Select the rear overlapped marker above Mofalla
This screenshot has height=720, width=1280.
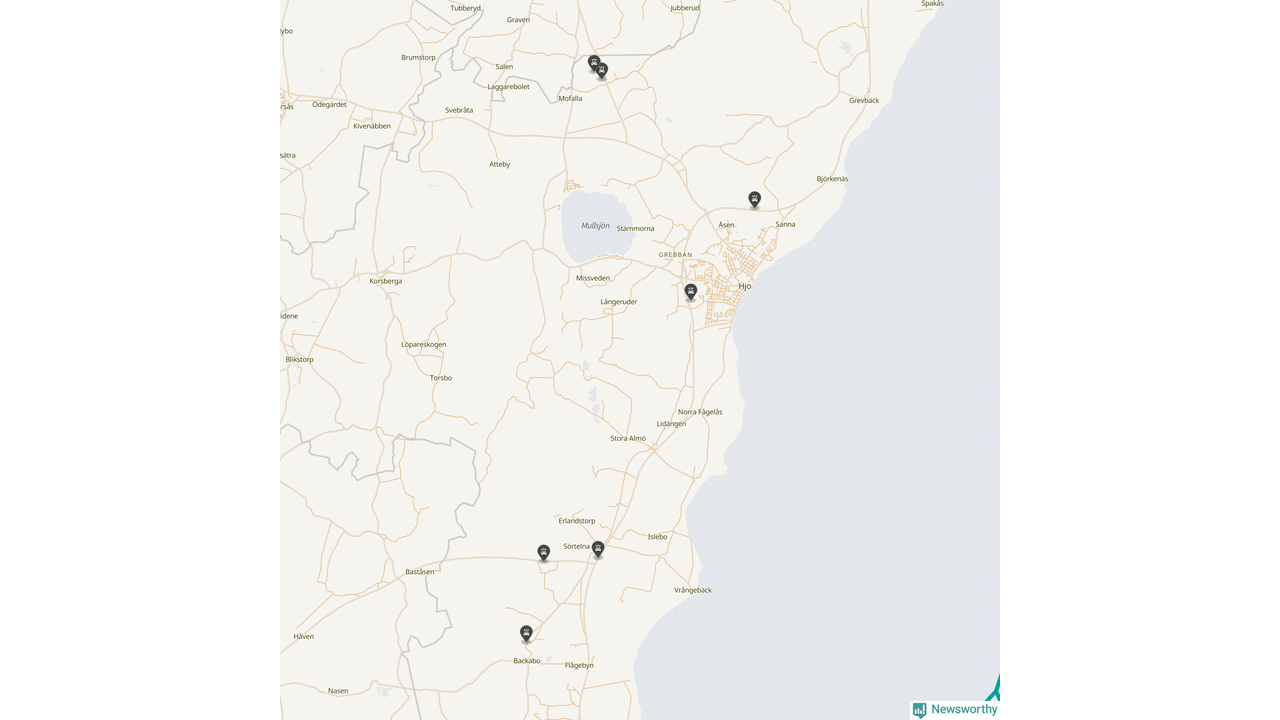click(x=592, y=62)
